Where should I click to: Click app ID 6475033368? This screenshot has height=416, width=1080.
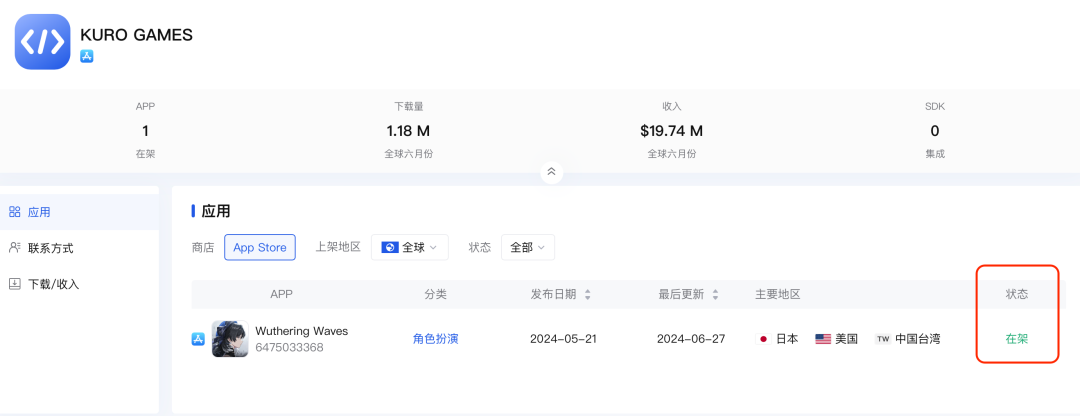click(289, 348)
